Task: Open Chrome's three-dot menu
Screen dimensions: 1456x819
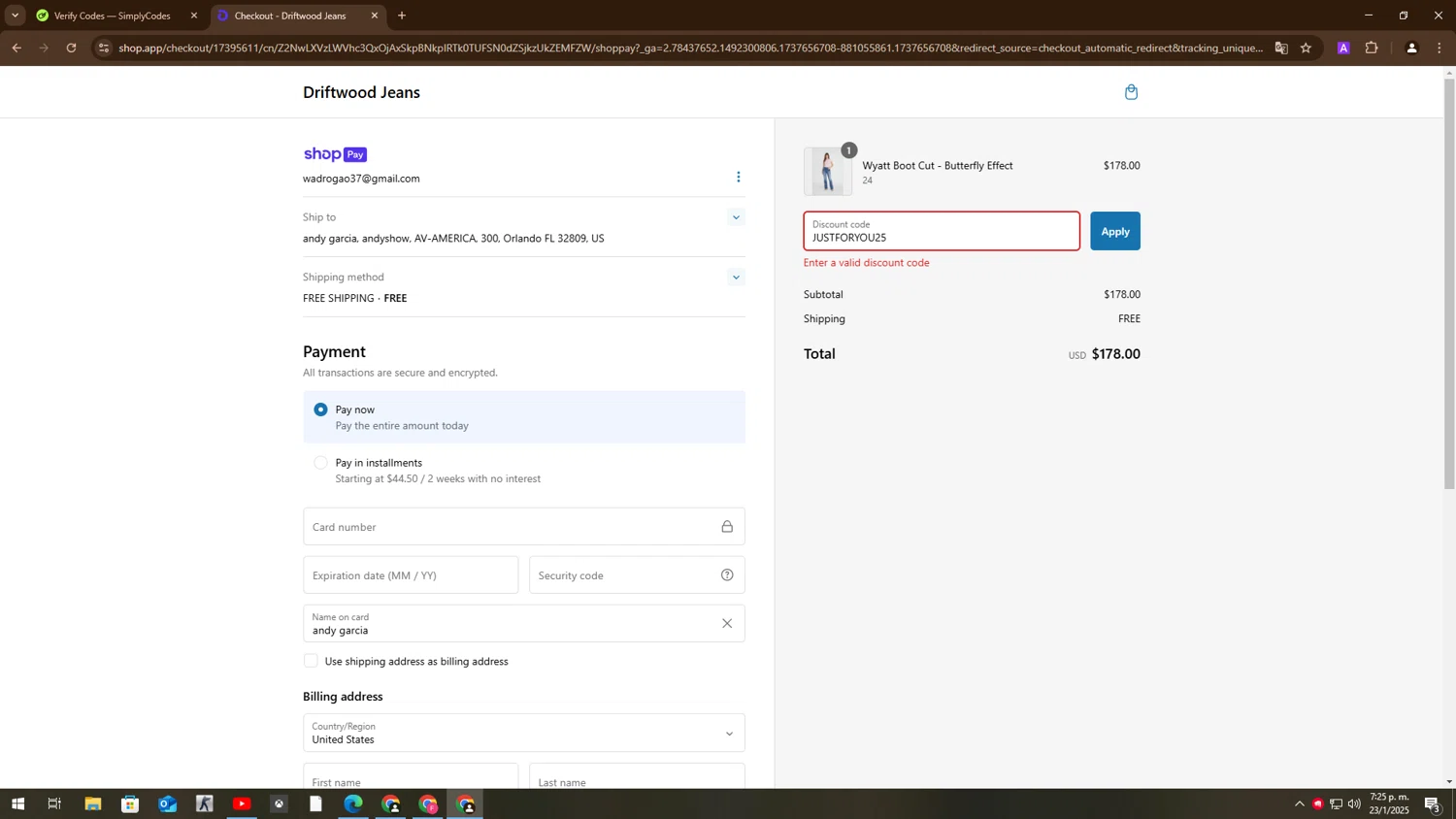Action: [x=1439, y=48]
